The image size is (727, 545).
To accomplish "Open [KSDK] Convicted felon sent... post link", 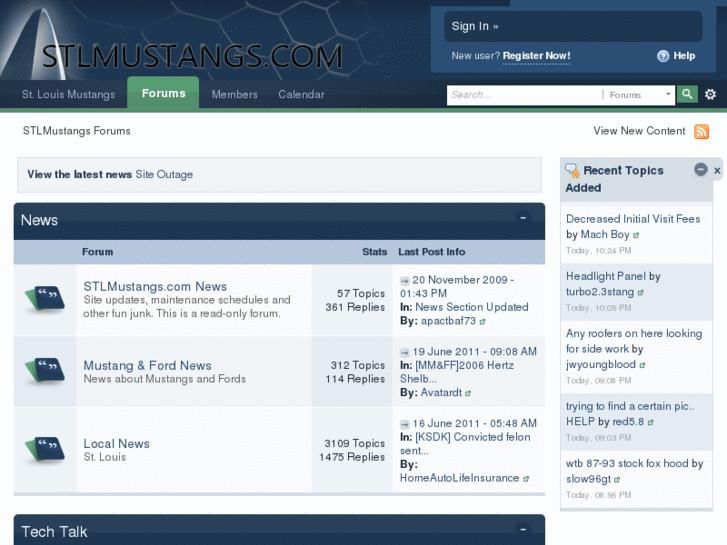I will pos(465,444).
